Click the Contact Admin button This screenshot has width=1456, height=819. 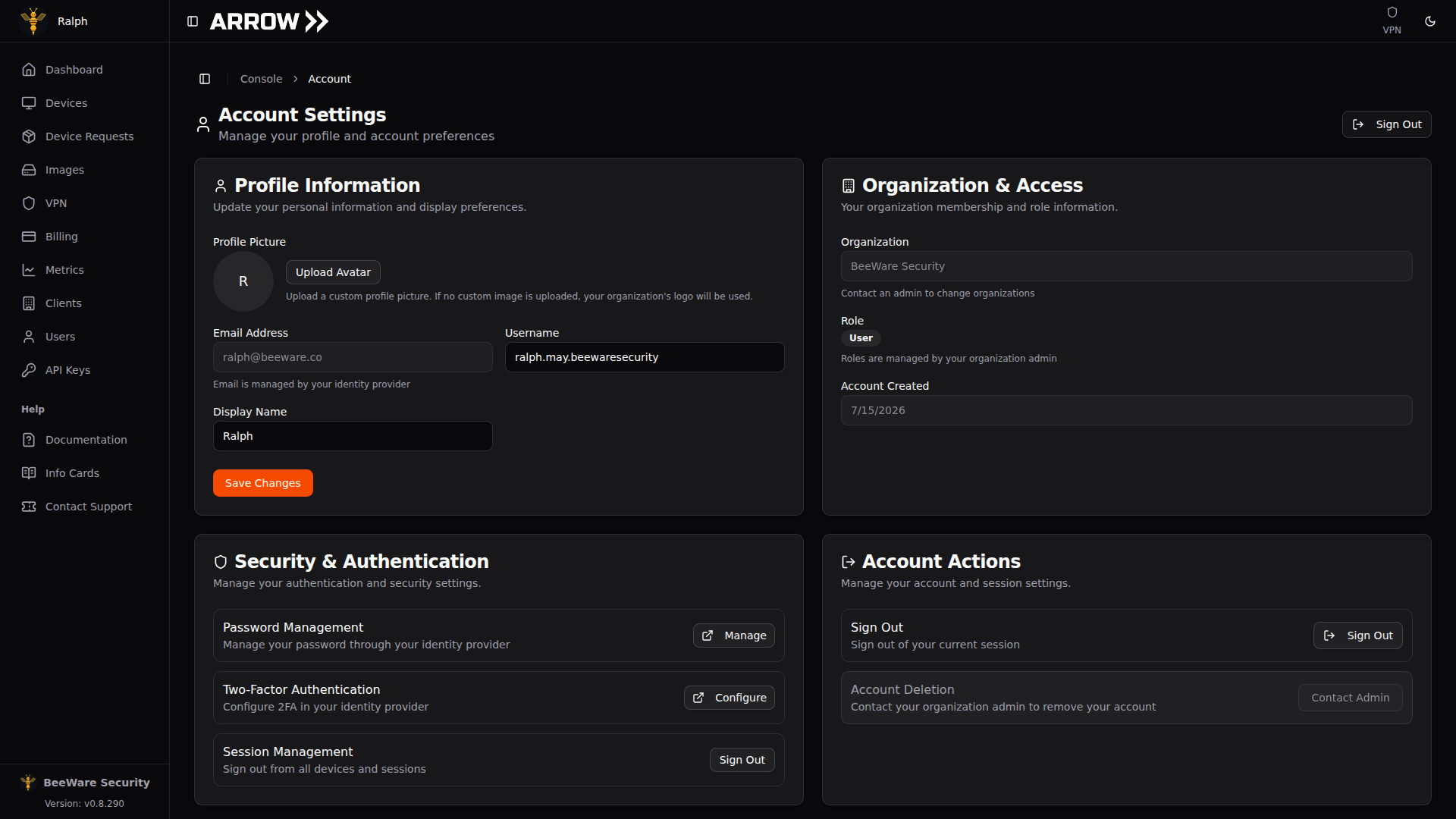(x=1350, y=698)
